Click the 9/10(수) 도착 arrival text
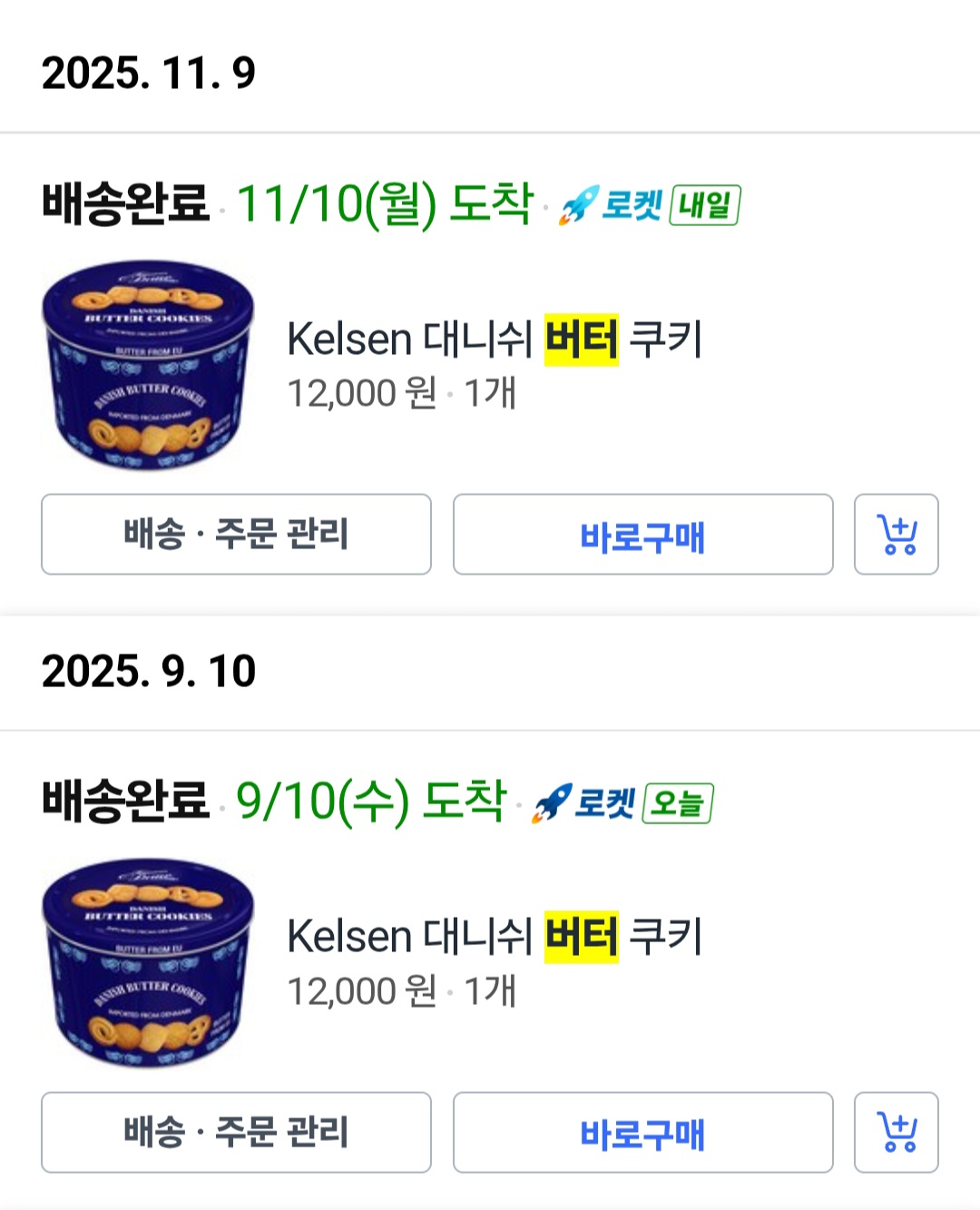Screen dimensions: 980x1210 click(370, 802)
